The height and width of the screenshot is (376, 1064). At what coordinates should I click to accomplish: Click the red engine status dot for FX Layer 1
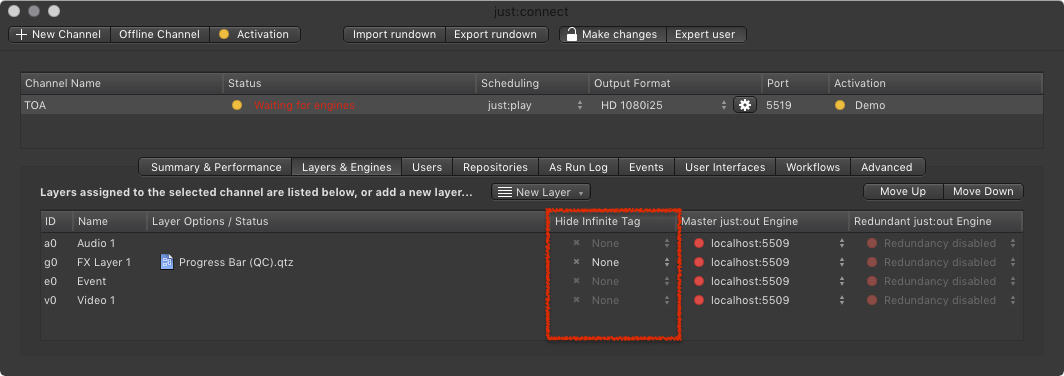[699, 262]
